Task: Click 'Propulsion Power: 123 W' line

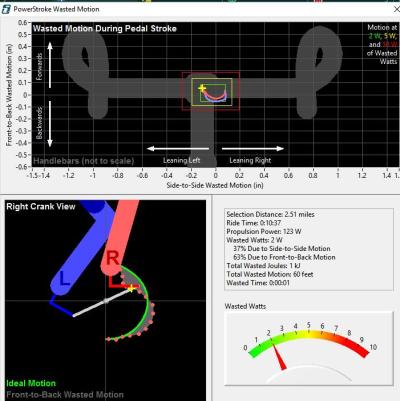Action: pos(265,231)
